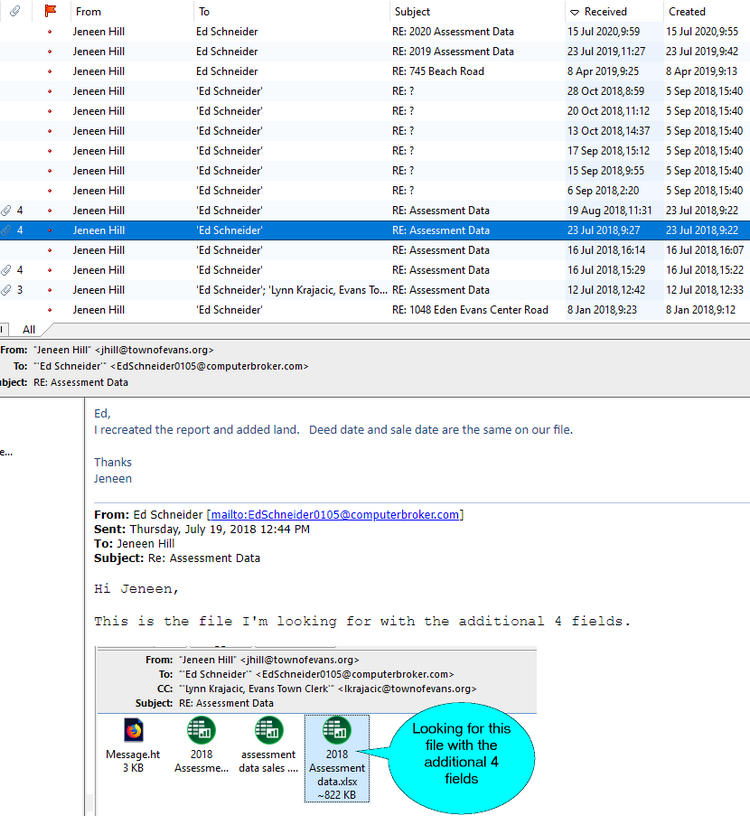Click the paperclip icon on the 19 Aug 2018 row
This screenshot has width=750, height=816.
point(6,210)
